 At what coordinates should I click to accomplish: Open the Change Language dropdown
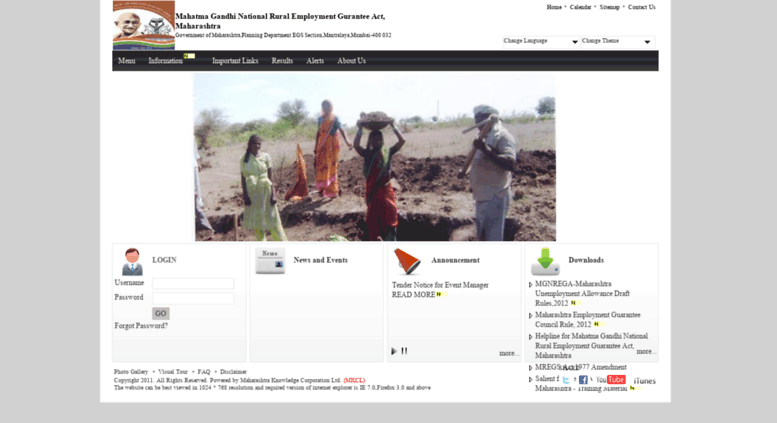[540, 41]
